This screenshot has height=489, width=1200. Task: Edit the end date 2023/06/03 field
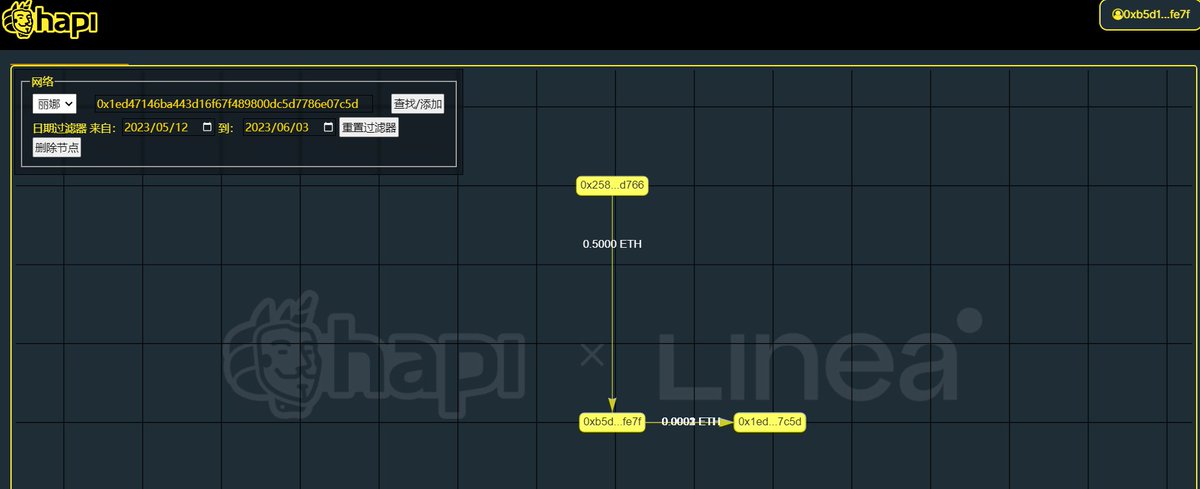click(289, 128)
